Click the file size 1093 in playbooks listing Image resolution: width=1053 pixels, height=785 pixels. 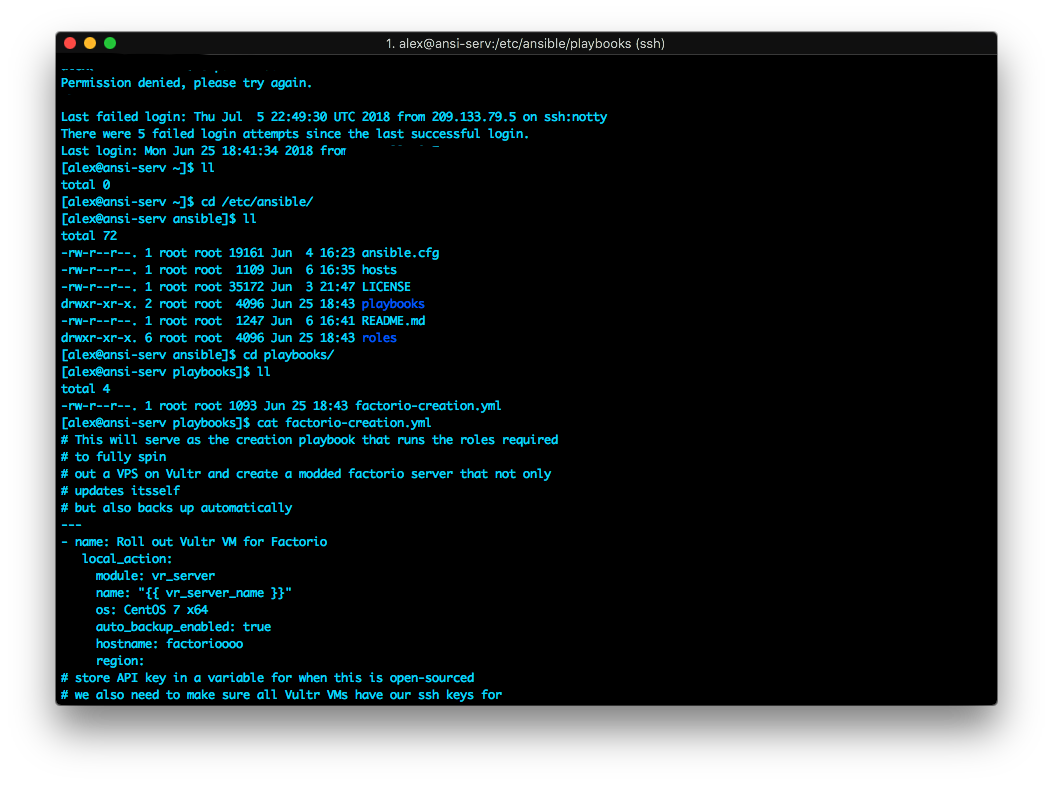coord(242,406)
